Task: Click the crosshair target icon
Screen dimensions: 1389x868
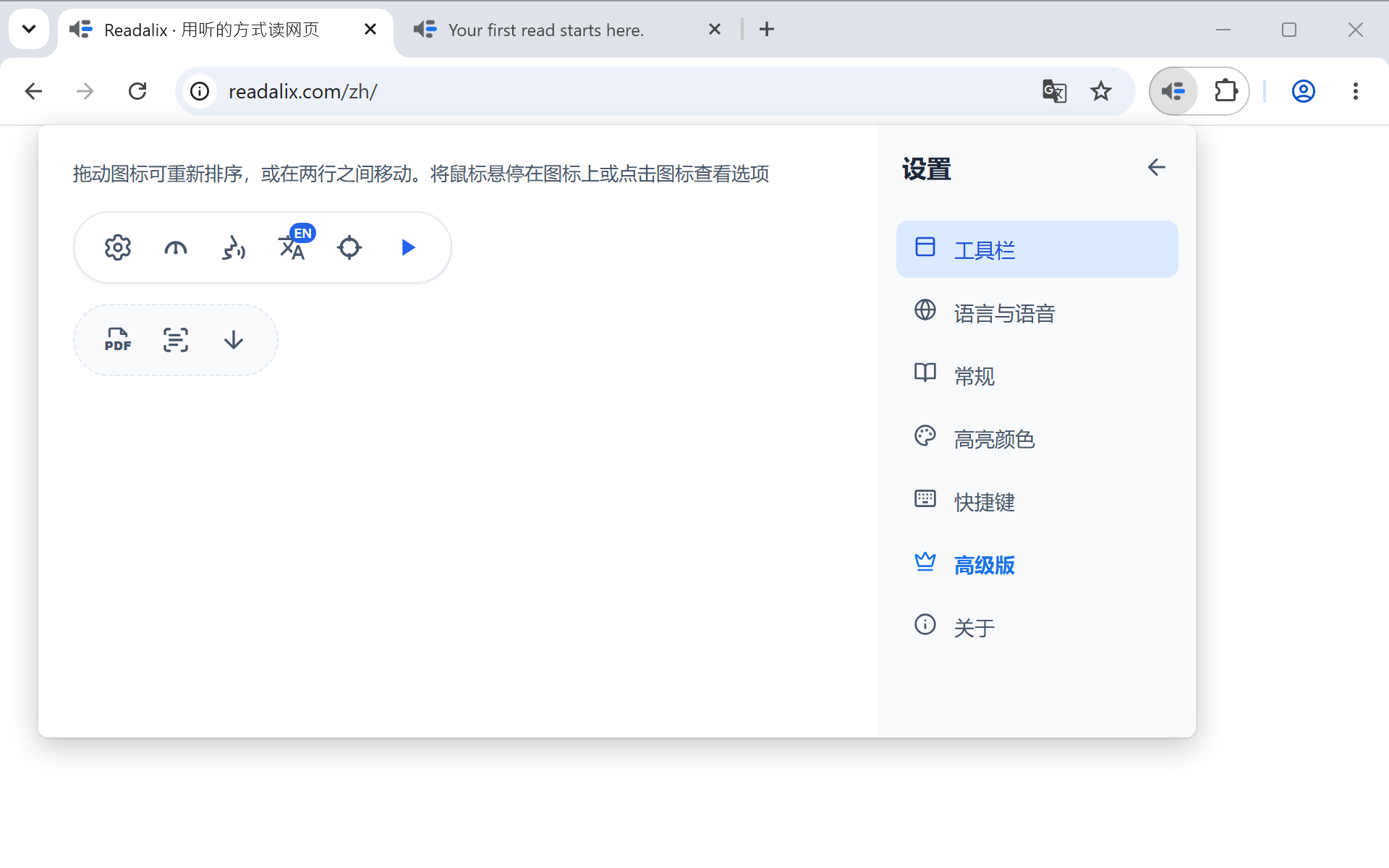Action: point(349,248)
